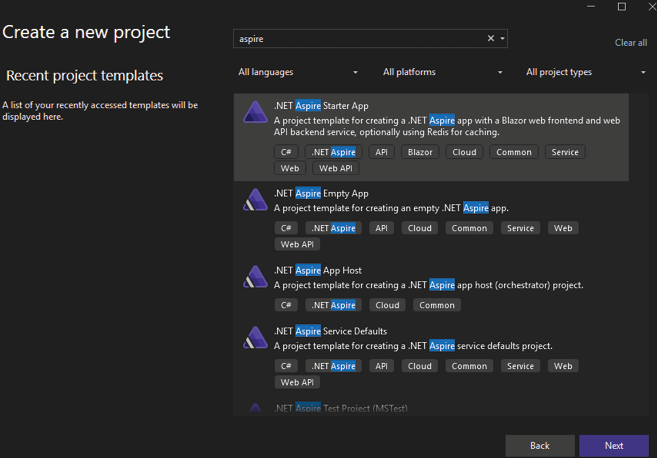
Task: Maximize the Create a new project window
Action: click(x=622, y=7)
